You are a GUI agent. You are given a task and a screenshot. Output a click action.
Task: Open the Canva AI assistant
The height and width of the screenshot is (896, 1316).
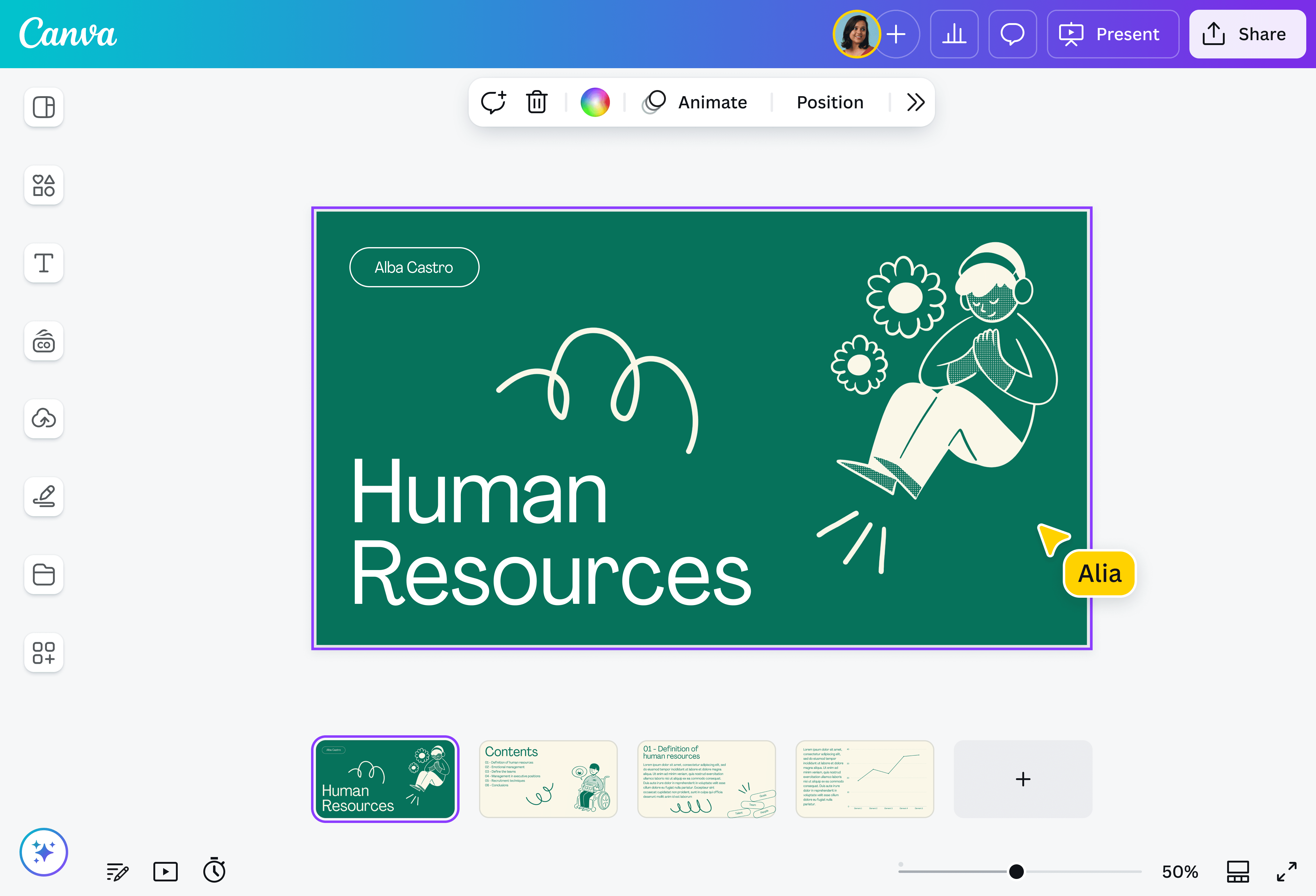(44, 852)
